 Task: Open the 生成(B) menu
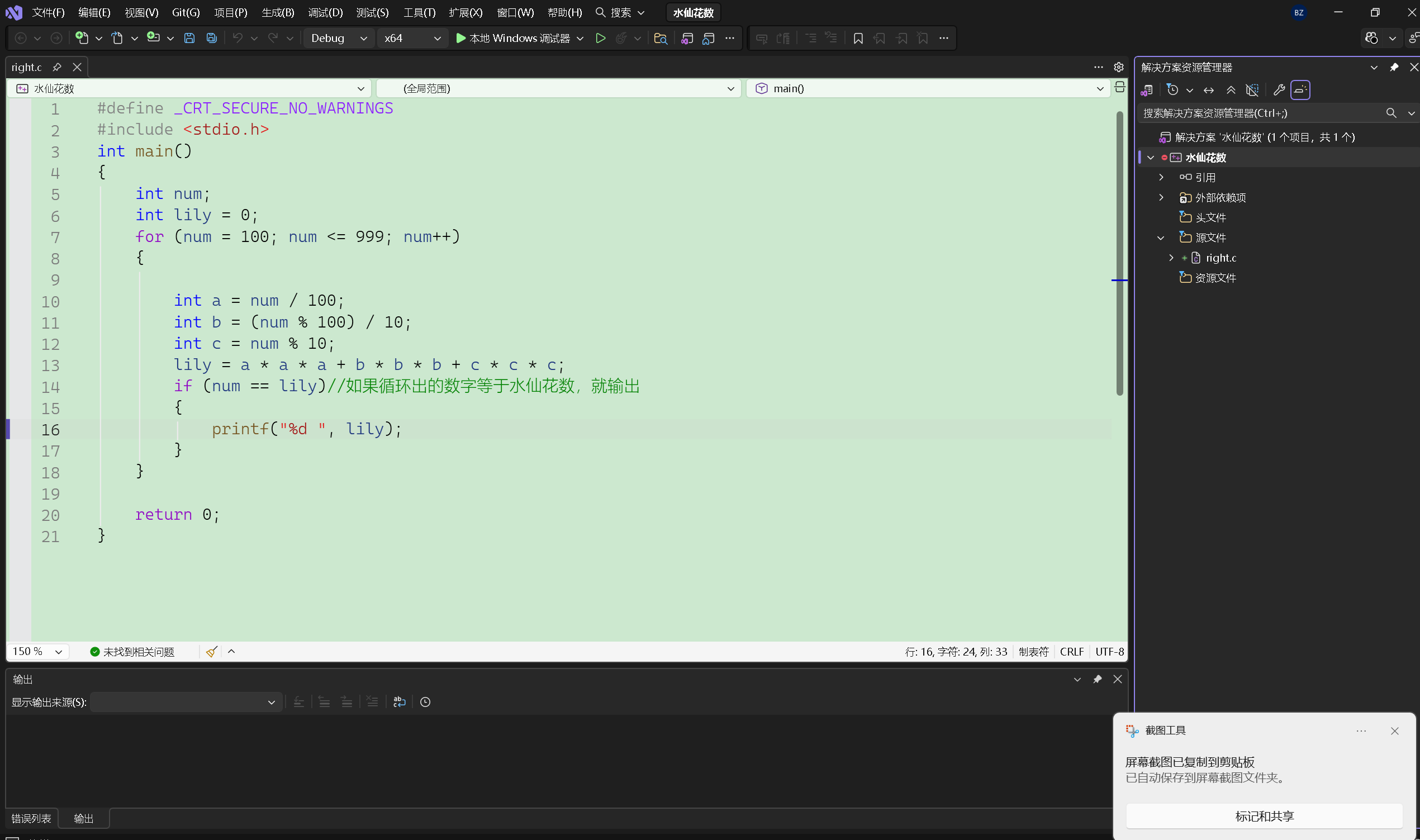(277, 12)
